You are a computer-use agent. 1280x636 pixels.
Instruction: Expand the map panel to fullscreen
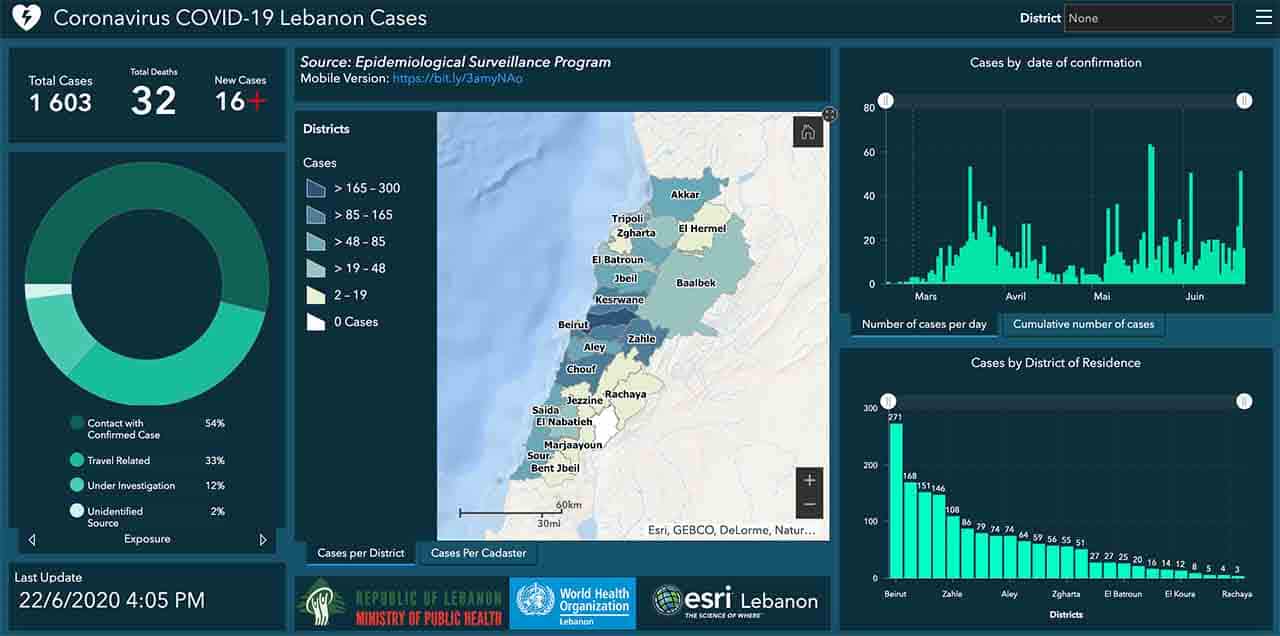tap(829, 114)
